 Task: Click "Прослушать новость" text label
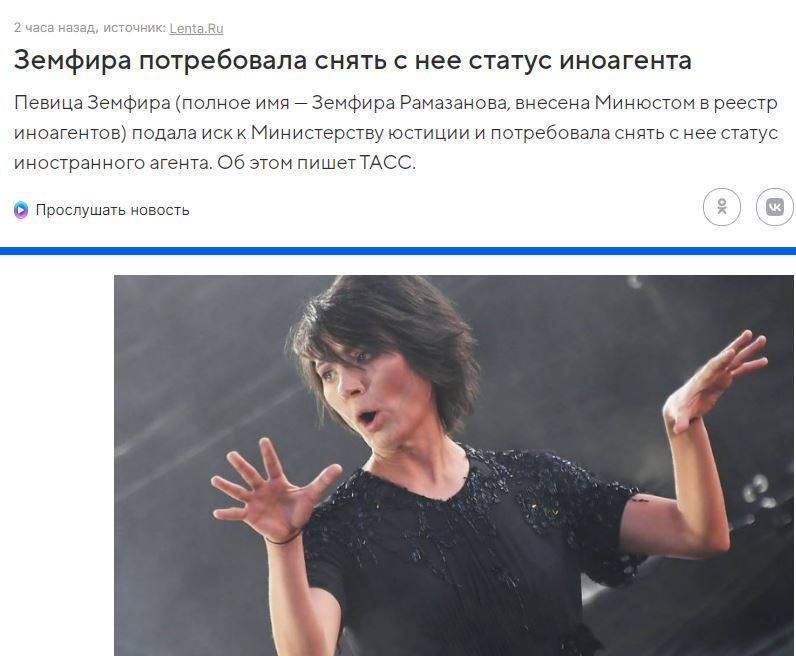tap(112, 210)
